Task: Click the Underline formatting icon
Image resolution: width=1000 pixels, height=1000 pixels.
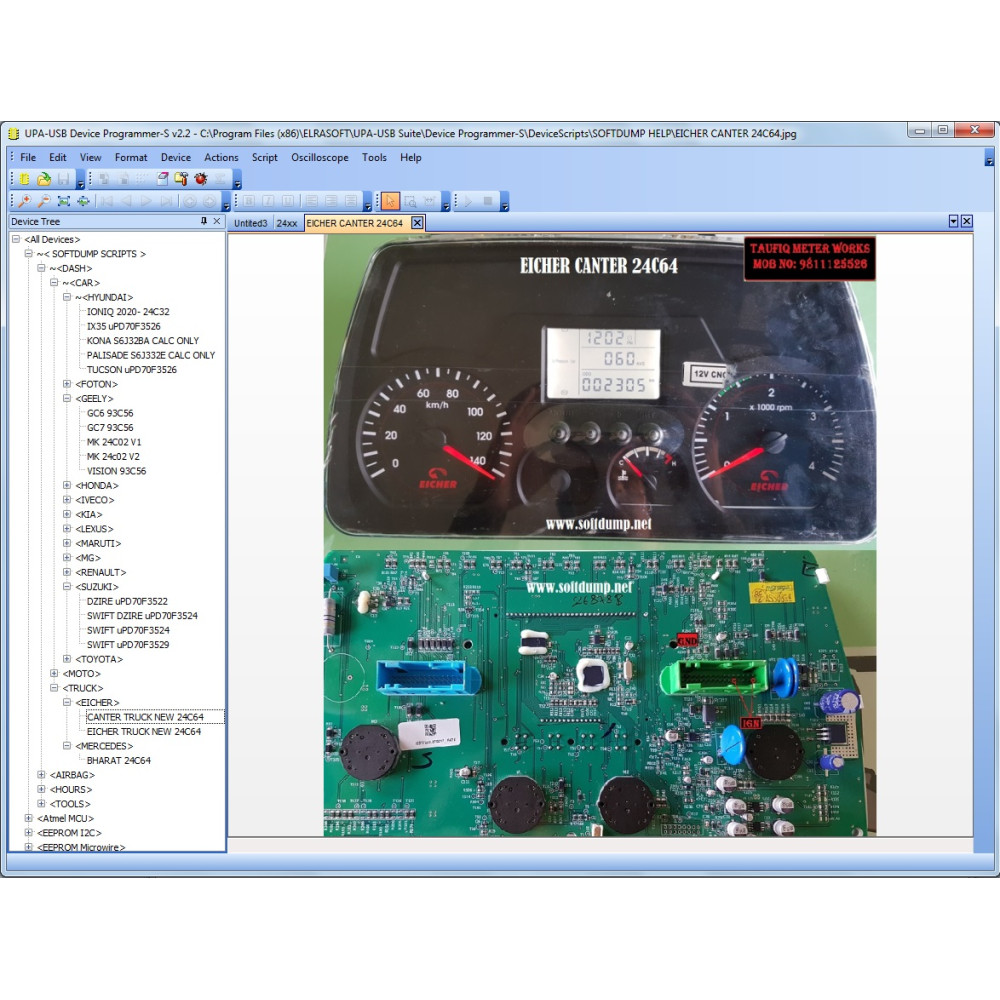Action: pyautogui.click(x=288, y=202)
